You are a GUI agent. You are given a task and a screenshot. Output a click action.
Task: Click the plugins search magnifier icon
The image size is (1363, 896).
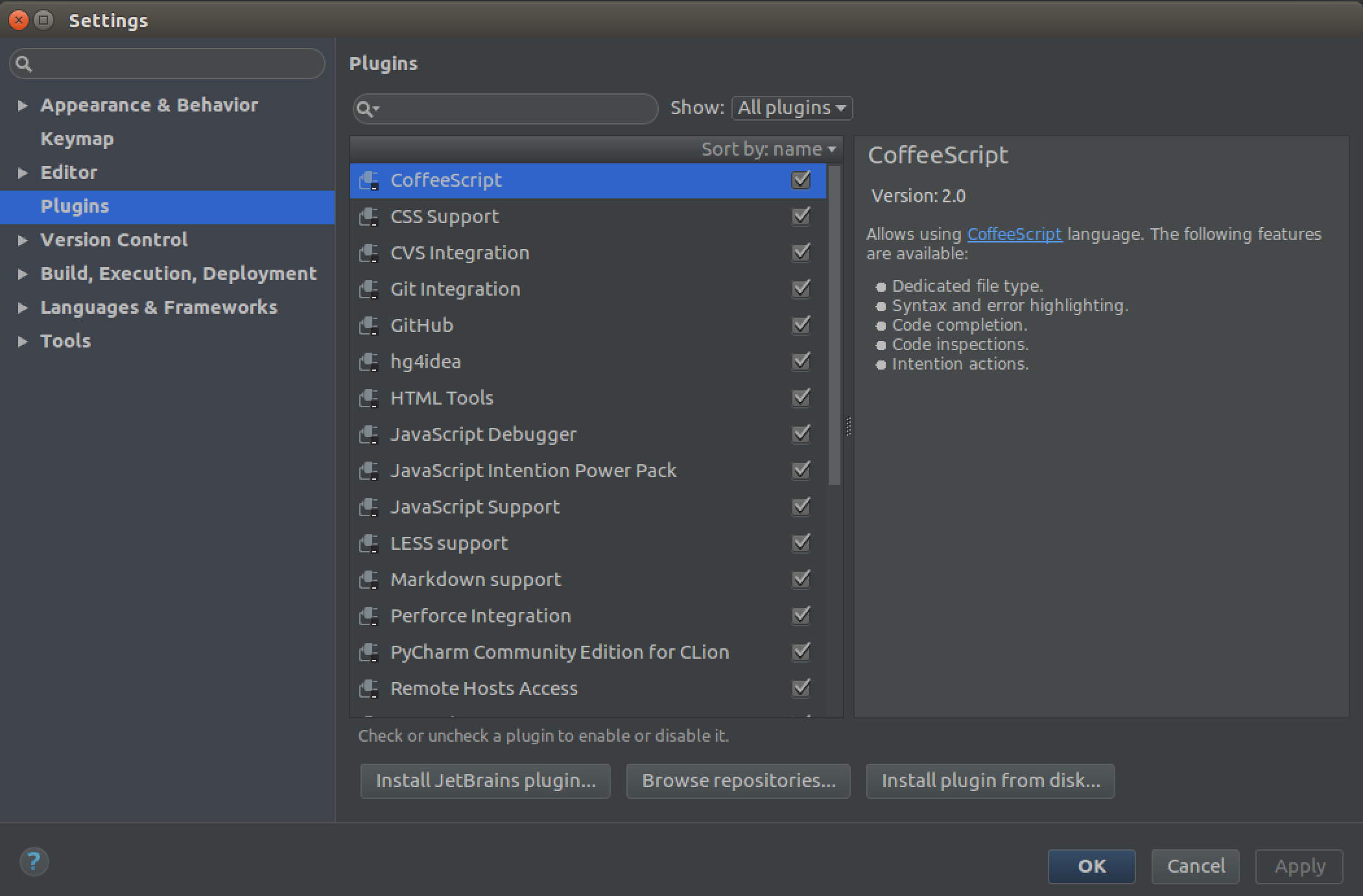click(x=367, y=109)
